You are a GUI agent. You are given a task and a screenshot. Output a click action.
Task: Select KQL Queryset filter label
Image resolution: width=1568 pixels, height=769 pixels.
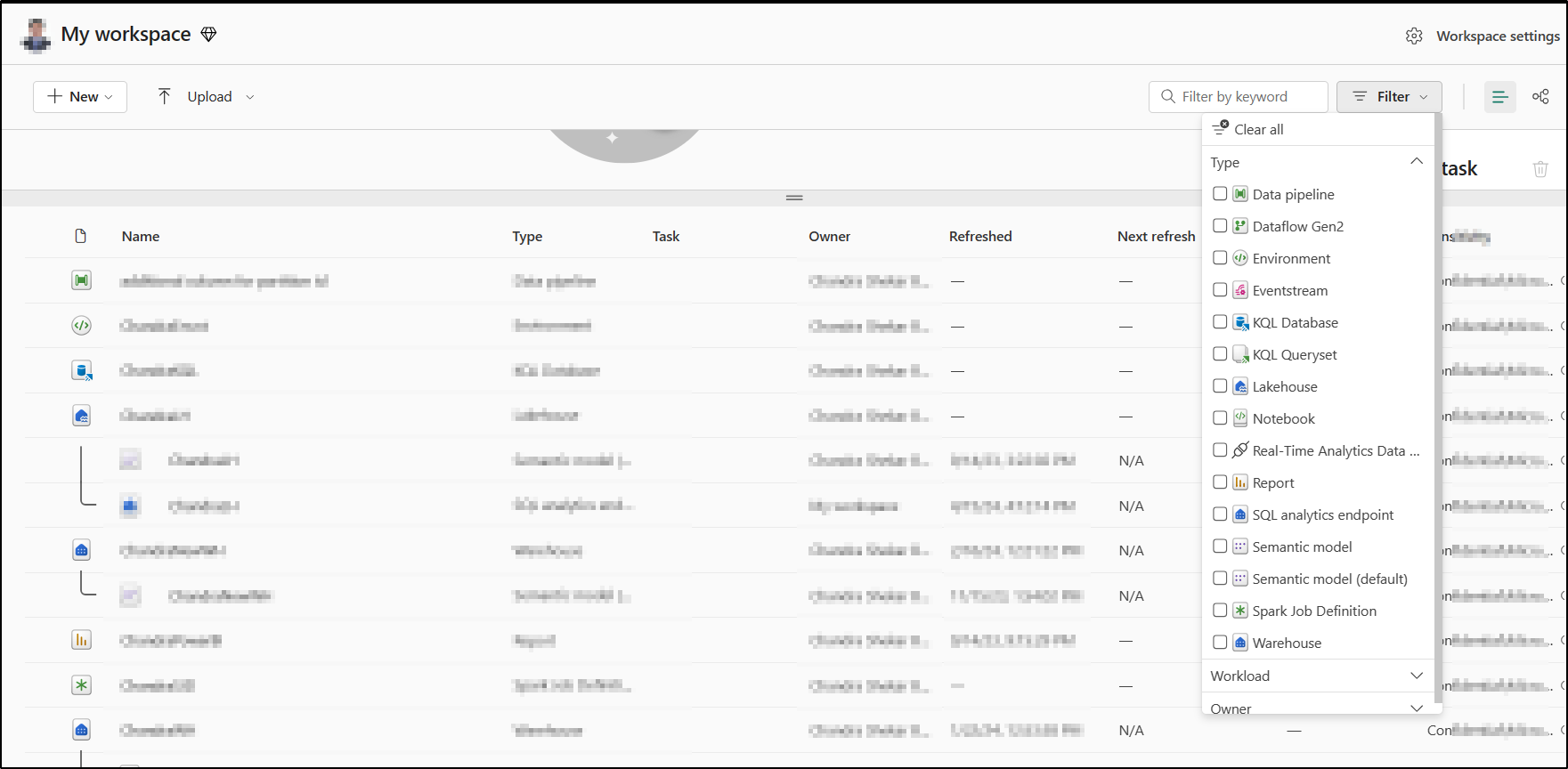click(x=1295, y=354)
